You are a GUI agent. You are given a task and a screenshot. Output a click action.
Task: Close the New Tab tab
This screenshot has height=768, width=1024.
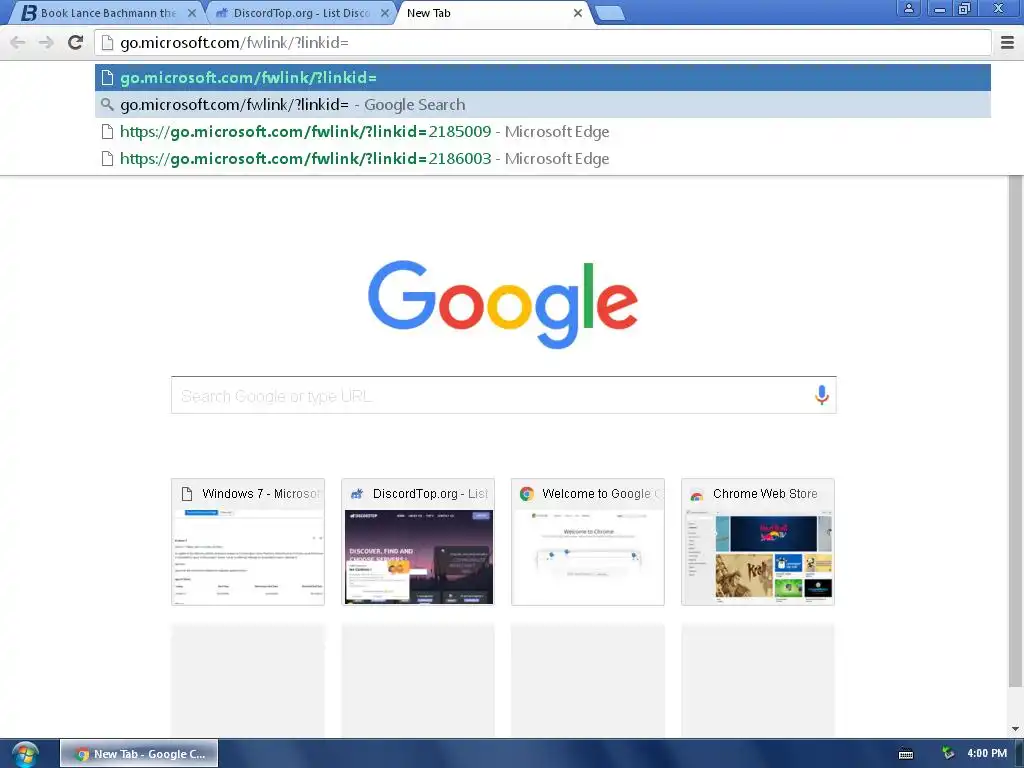click(577, 13)
